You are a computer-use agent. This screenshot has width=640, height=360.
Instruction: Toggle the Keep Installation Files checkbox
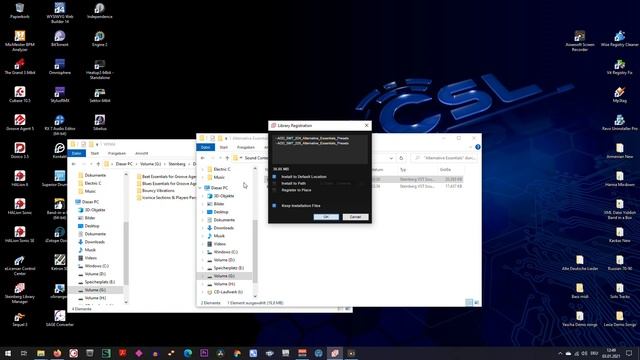coord(274,205)
